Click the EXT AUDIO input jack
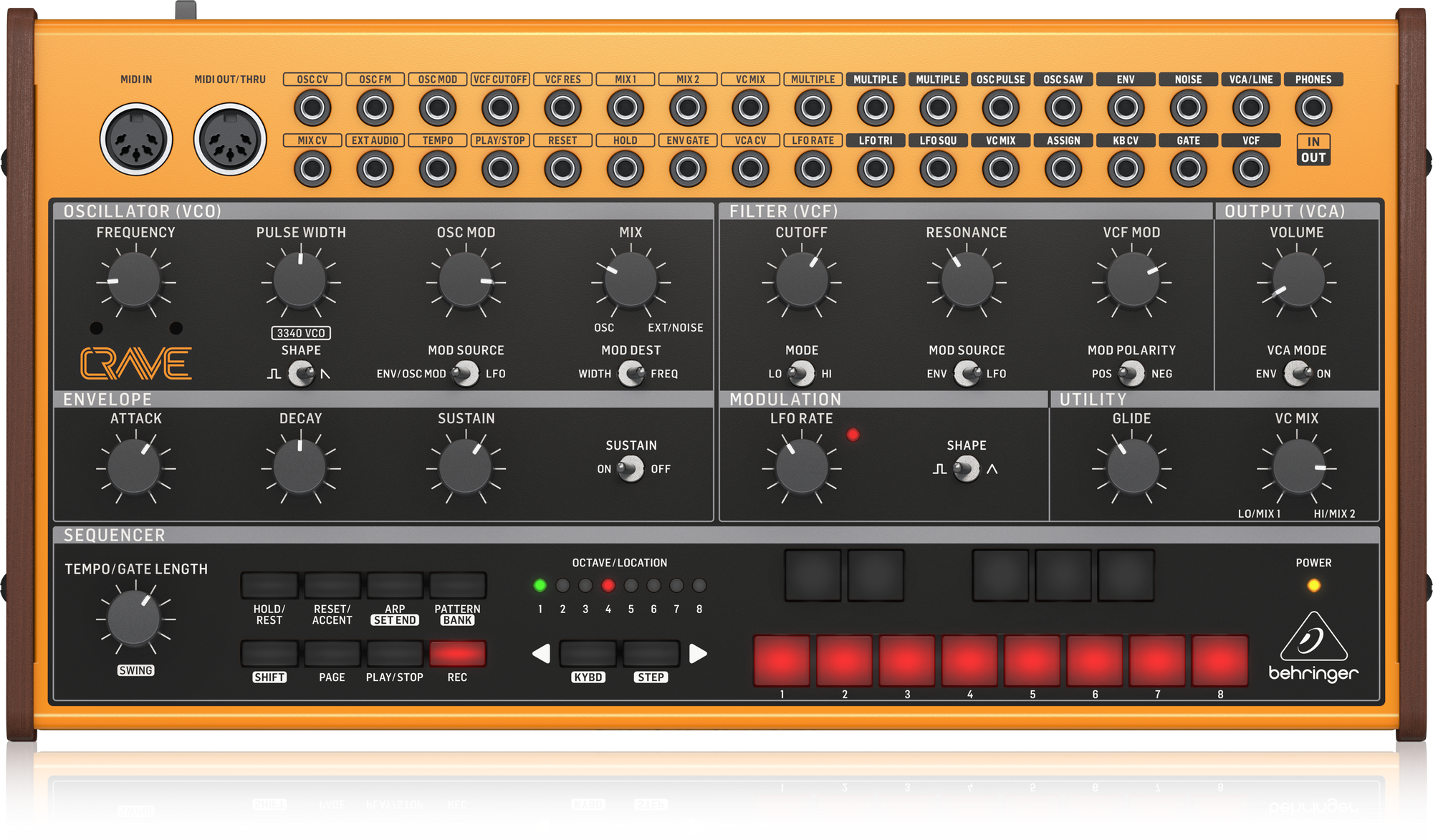The image size is (1433, 840). coord(375,169)
